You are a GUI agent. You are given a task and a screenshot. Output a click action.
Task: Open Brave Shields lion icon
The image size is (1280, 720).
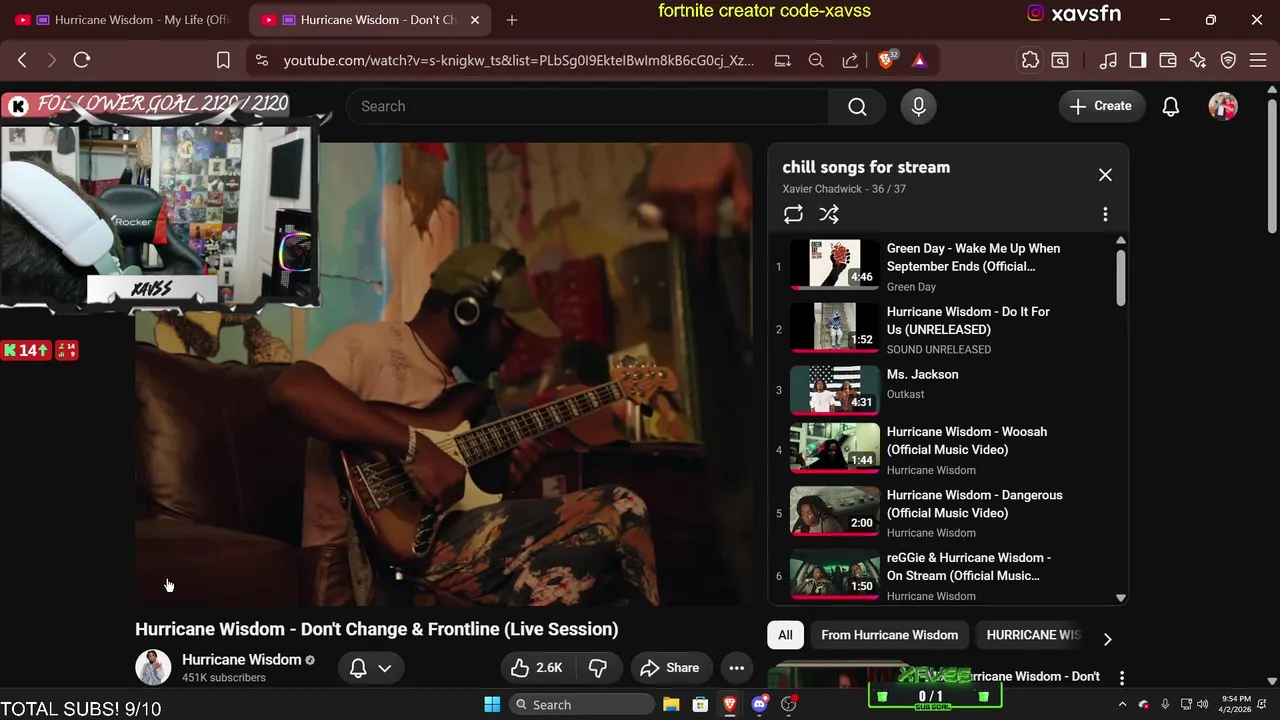tap(886, 60)
